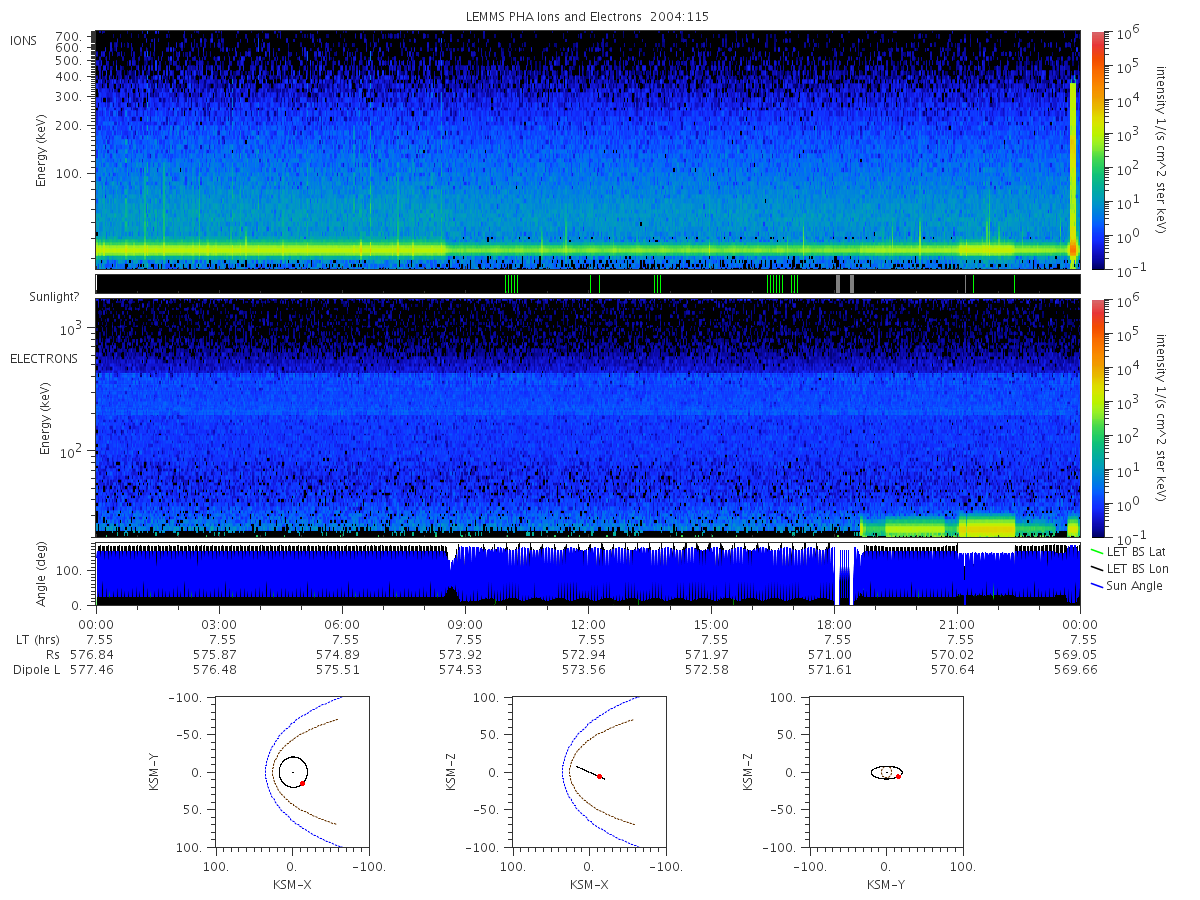Click the 200. energy tick on ions axis
1200x900 pixels.
tap(69, 126)
